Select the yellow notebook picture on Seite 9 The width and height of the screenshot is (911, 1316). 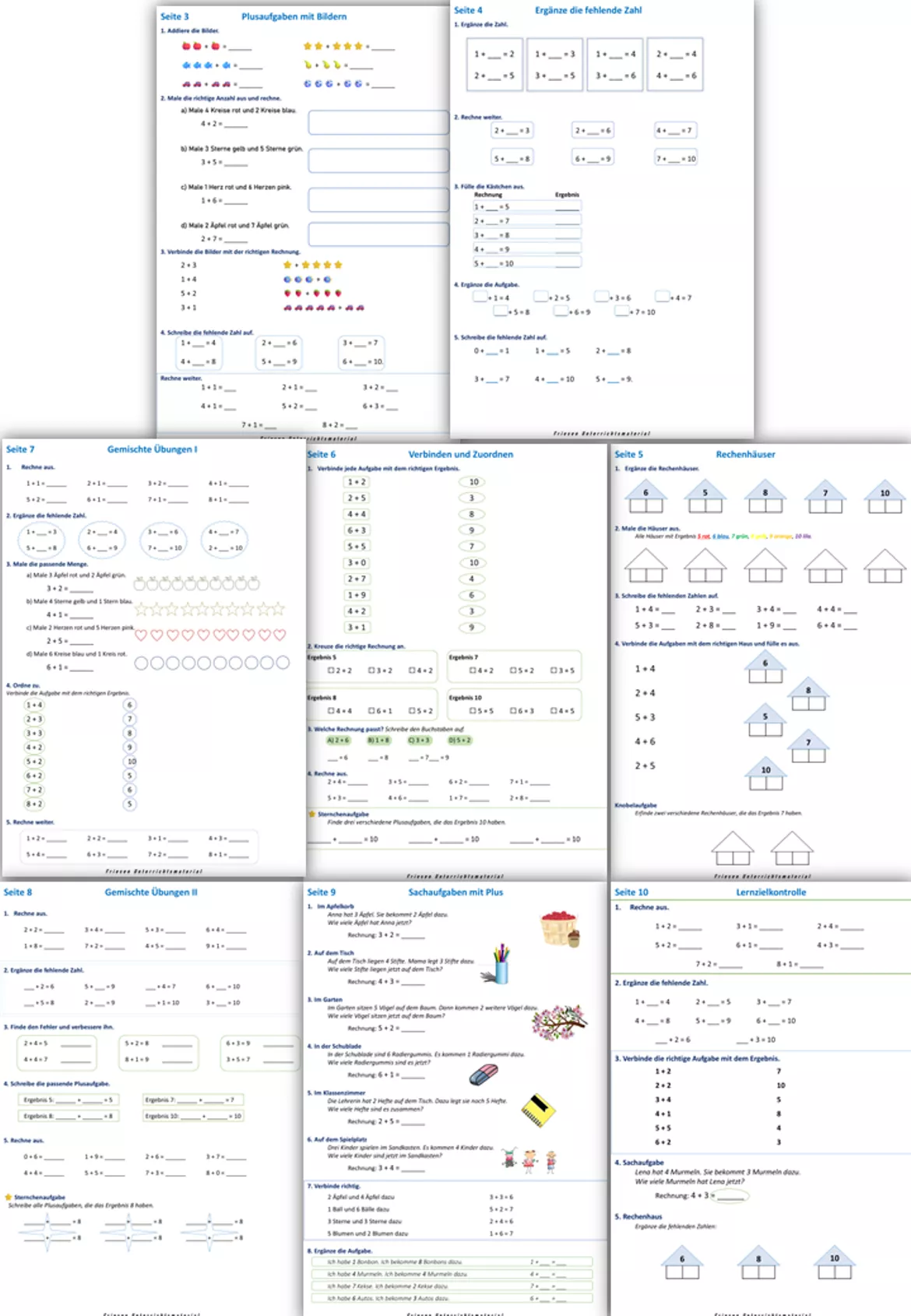click(x=538, y=1110)
